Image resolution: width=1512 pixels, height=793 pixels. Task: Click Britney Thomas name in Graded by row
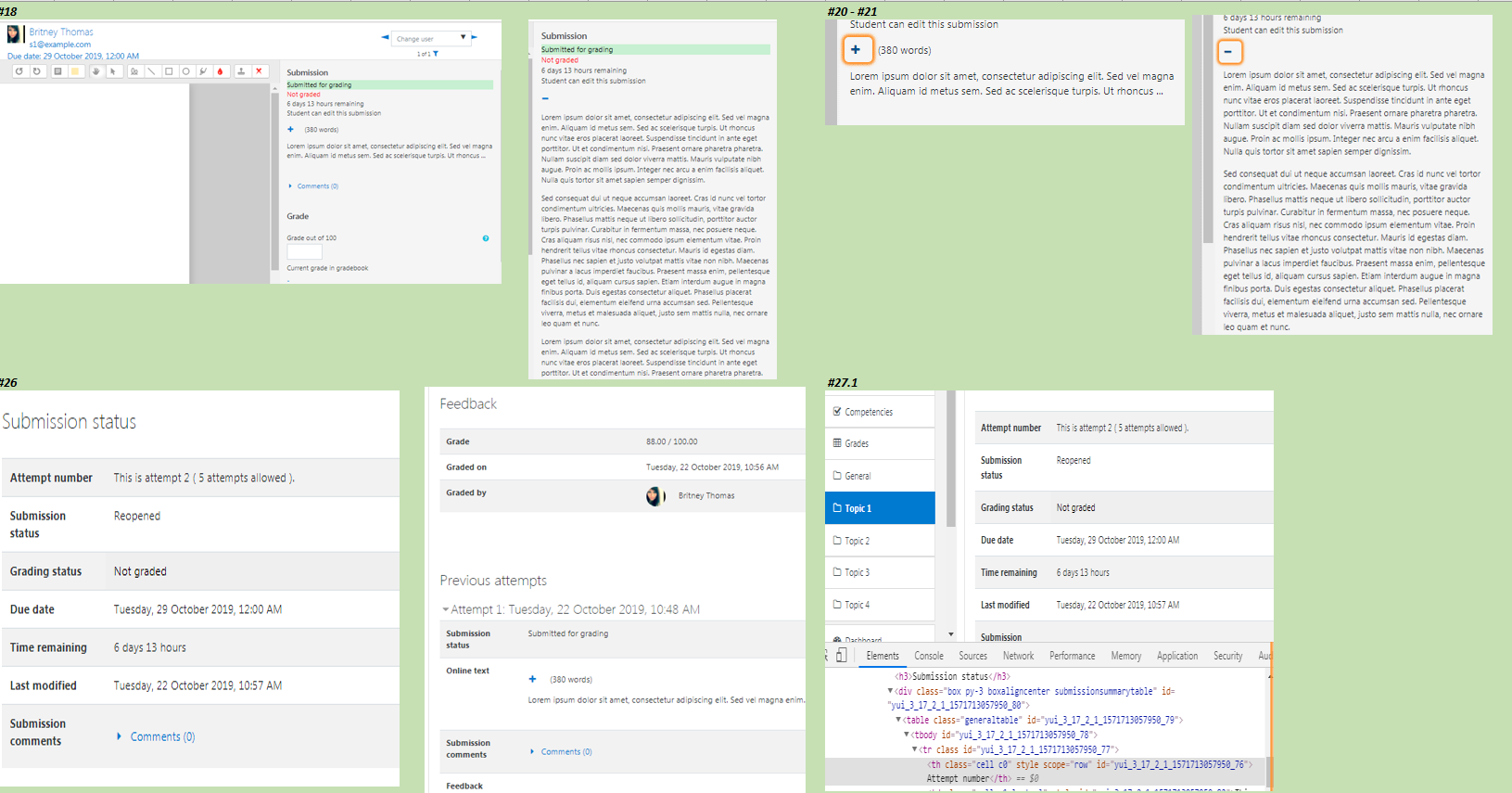click(x=706, y=495)
